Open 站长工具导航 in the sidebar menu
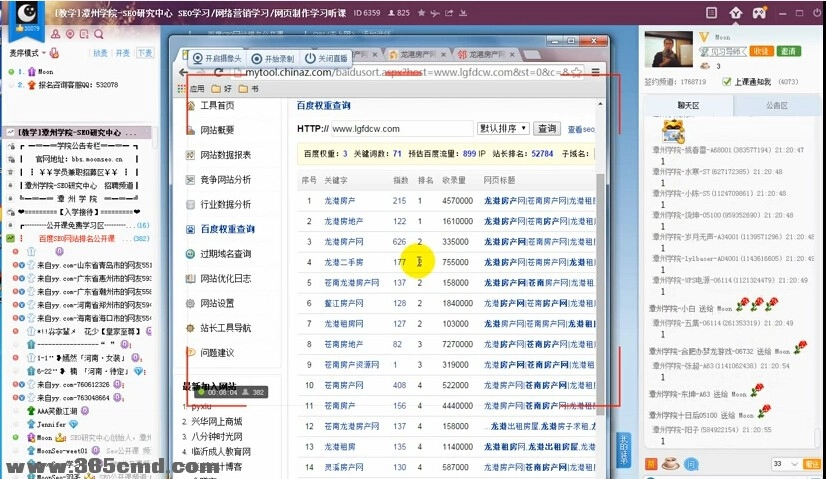This screenshot has height=479, width=826. click(x=225, y=328)
